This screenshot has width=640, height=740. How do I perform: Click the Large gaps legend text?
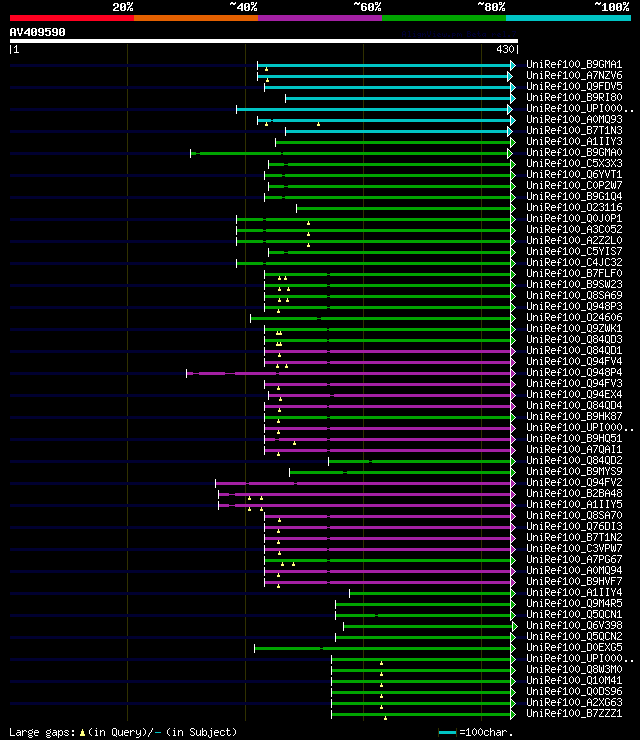click(x=123, y=732)
